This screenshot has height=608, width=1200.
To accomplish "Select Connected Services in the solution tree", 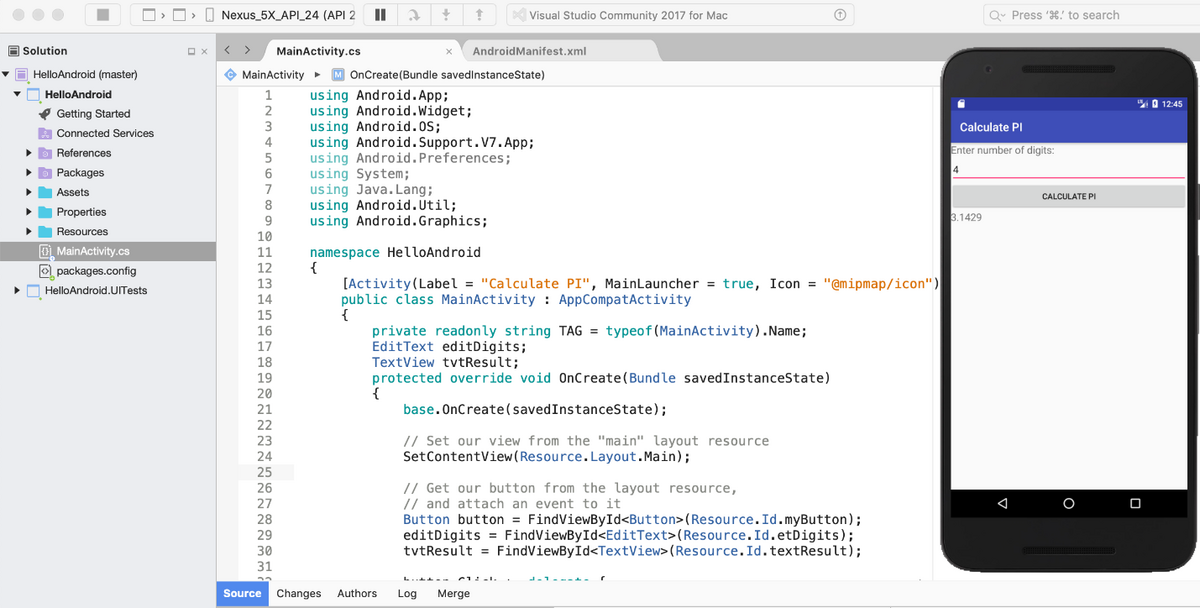I will pos(105,133).
